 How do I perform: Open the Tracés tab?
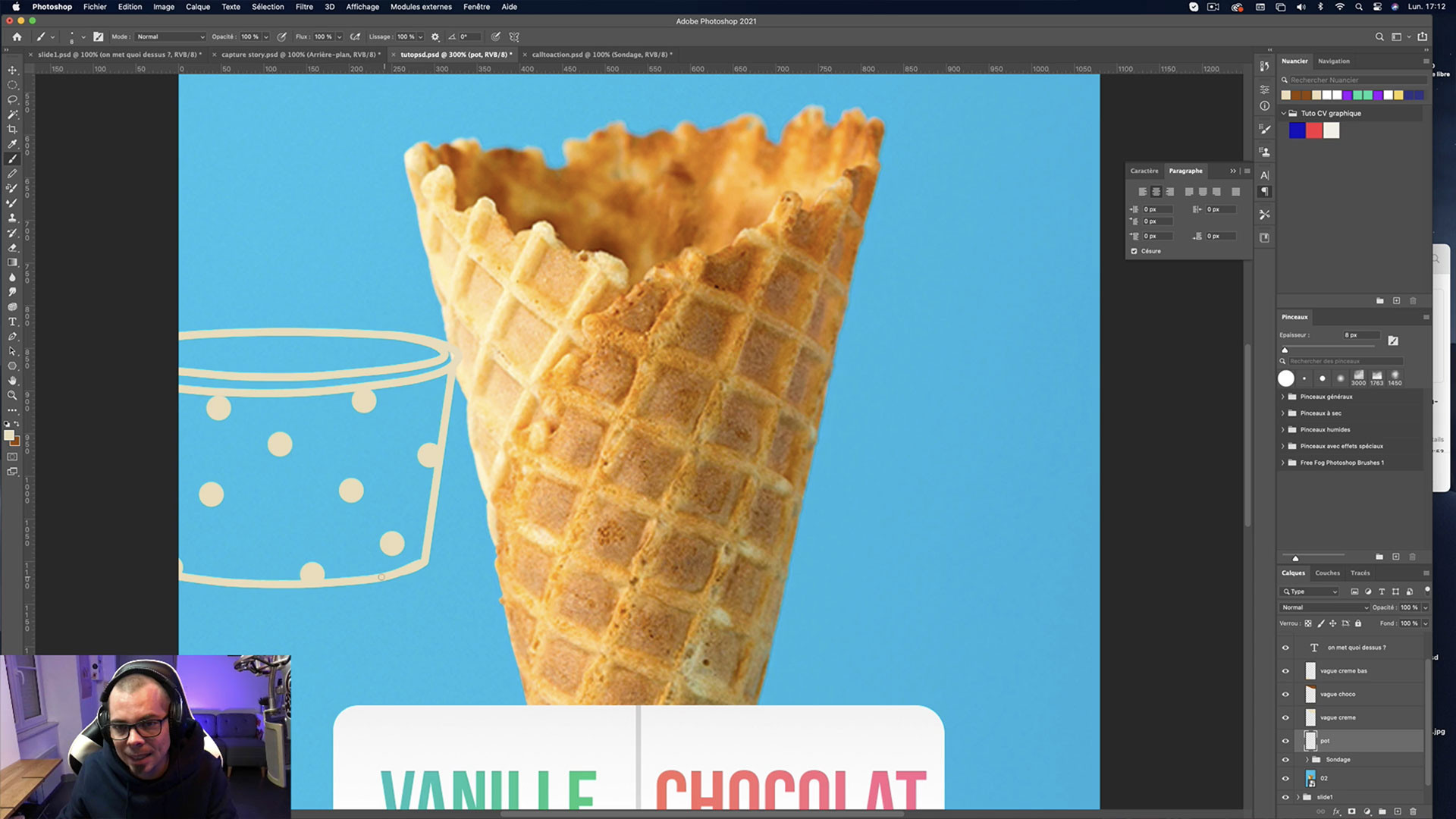[1360, 573]
